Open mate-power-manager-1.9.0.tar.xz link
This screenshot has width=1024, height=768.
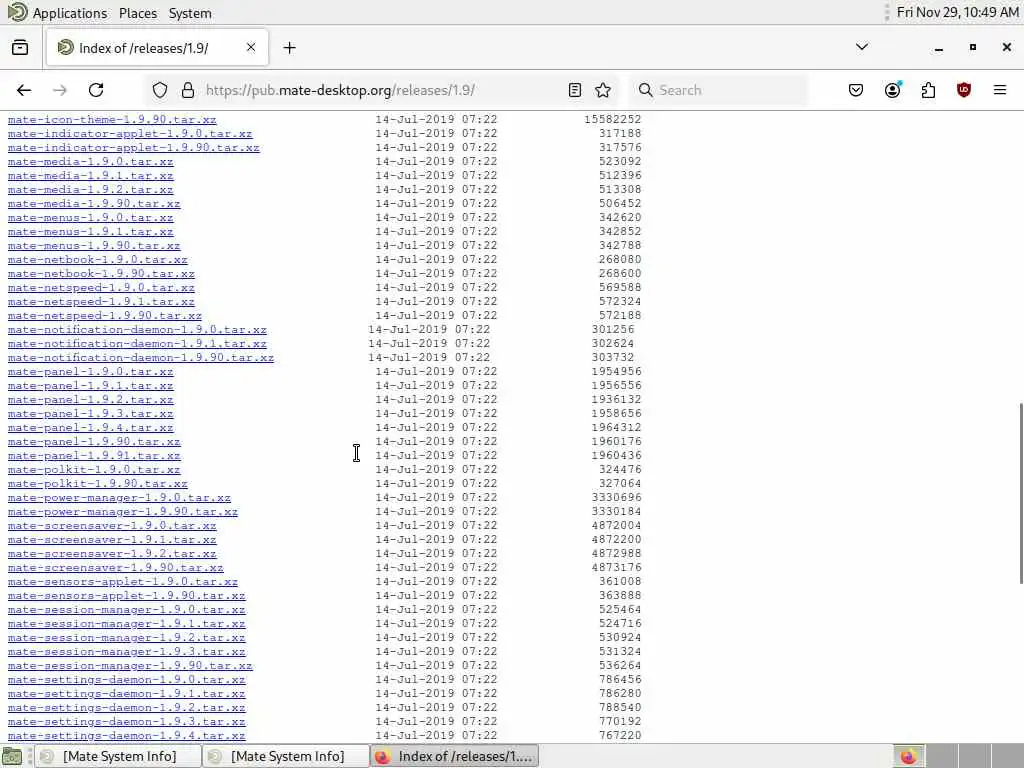(x=119, y=498)
